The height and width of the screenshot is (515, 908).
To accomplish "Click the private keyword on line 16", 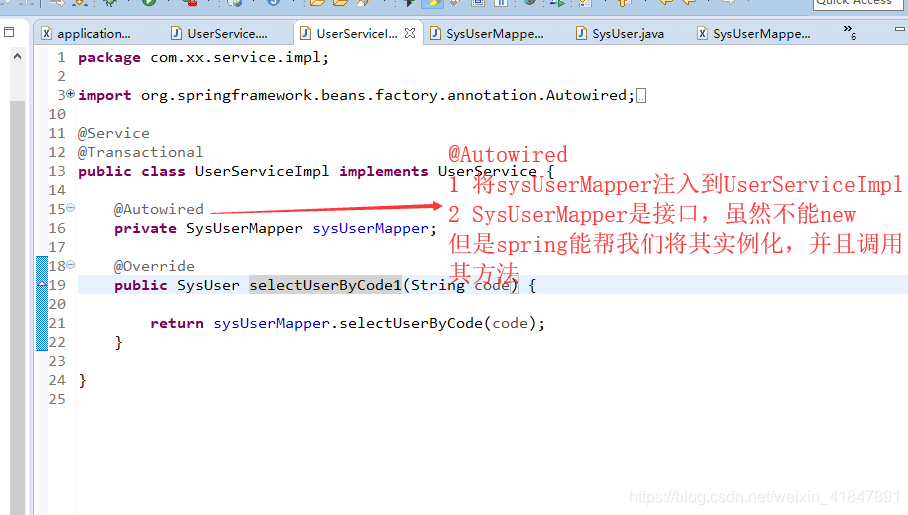I will pyautogui.click(x=145, y=228).
